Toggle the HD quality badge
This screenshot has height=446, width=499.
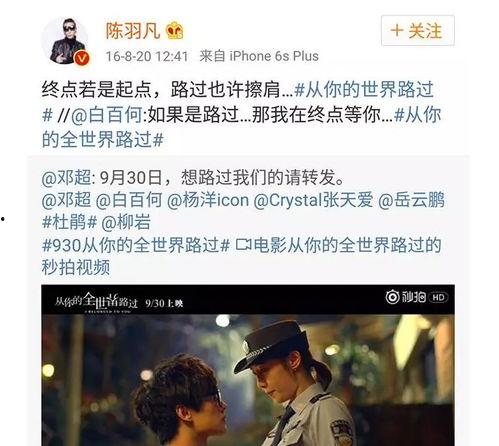(438, 297)
